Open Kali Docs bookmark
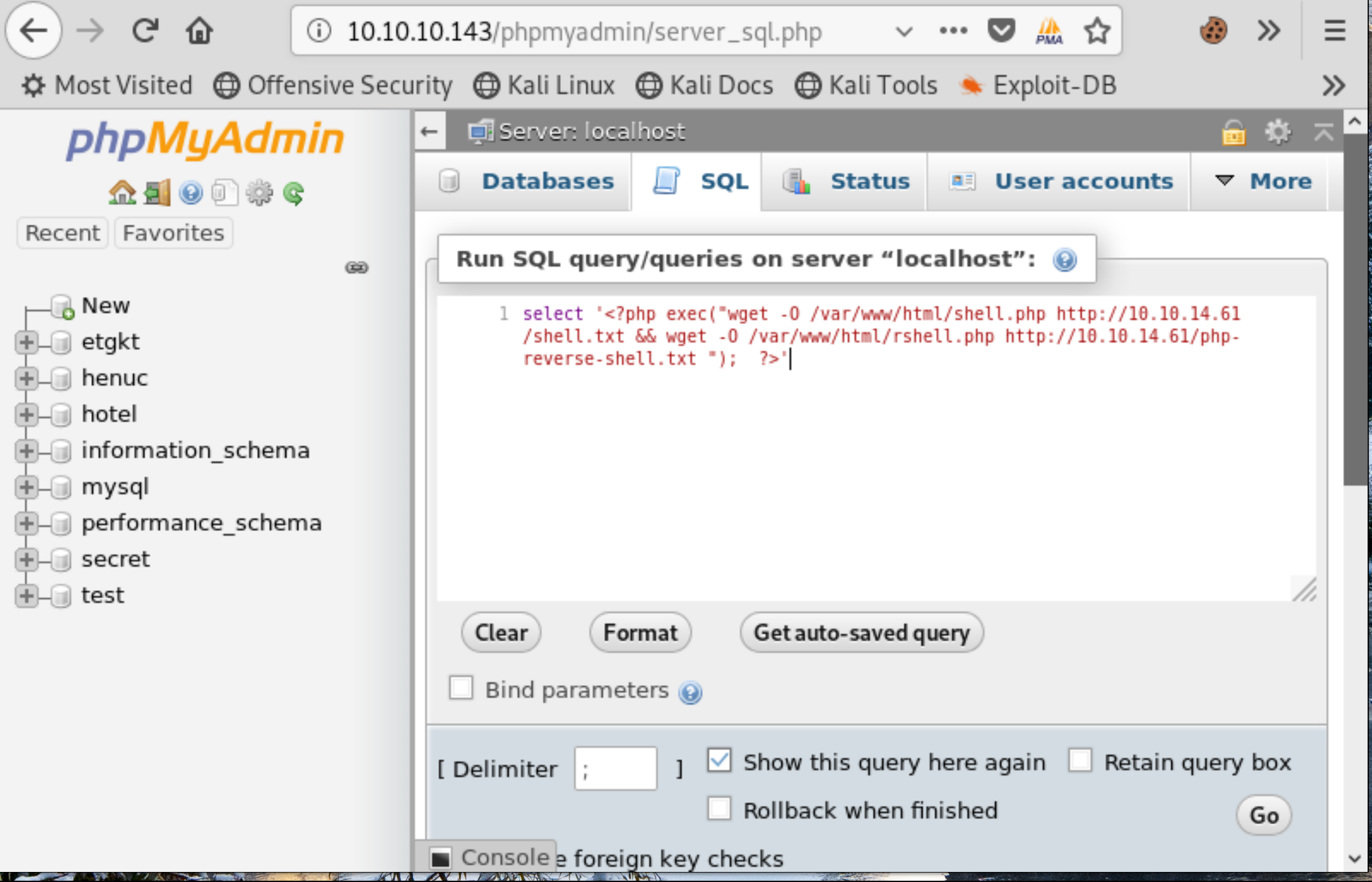This screenshot has height=882, width=1372. click(704, 85)
